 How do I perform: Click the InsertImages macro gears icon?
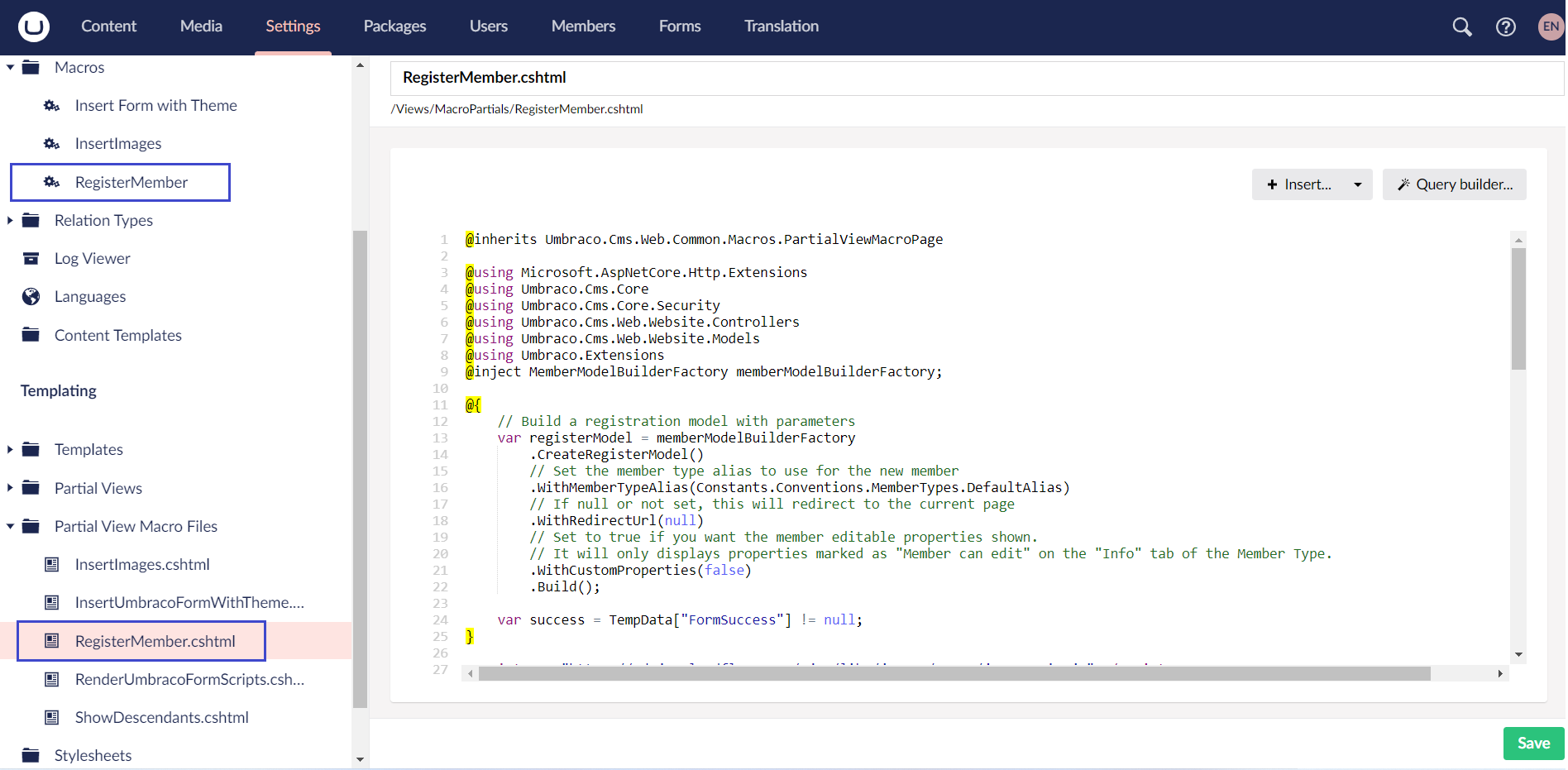[51, 144]
